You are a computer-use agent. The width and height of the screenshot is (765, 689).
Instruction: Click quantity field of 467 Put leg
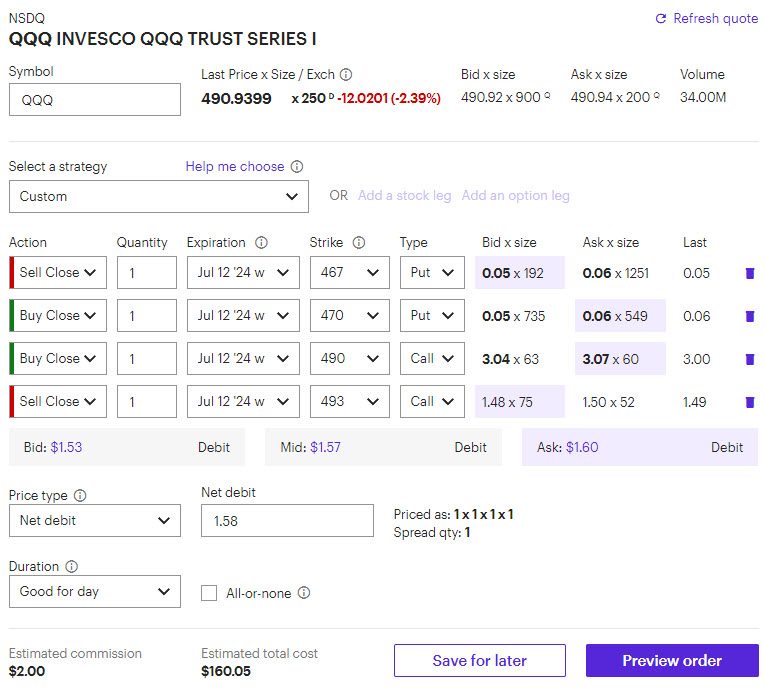click(x=147, y=273)
